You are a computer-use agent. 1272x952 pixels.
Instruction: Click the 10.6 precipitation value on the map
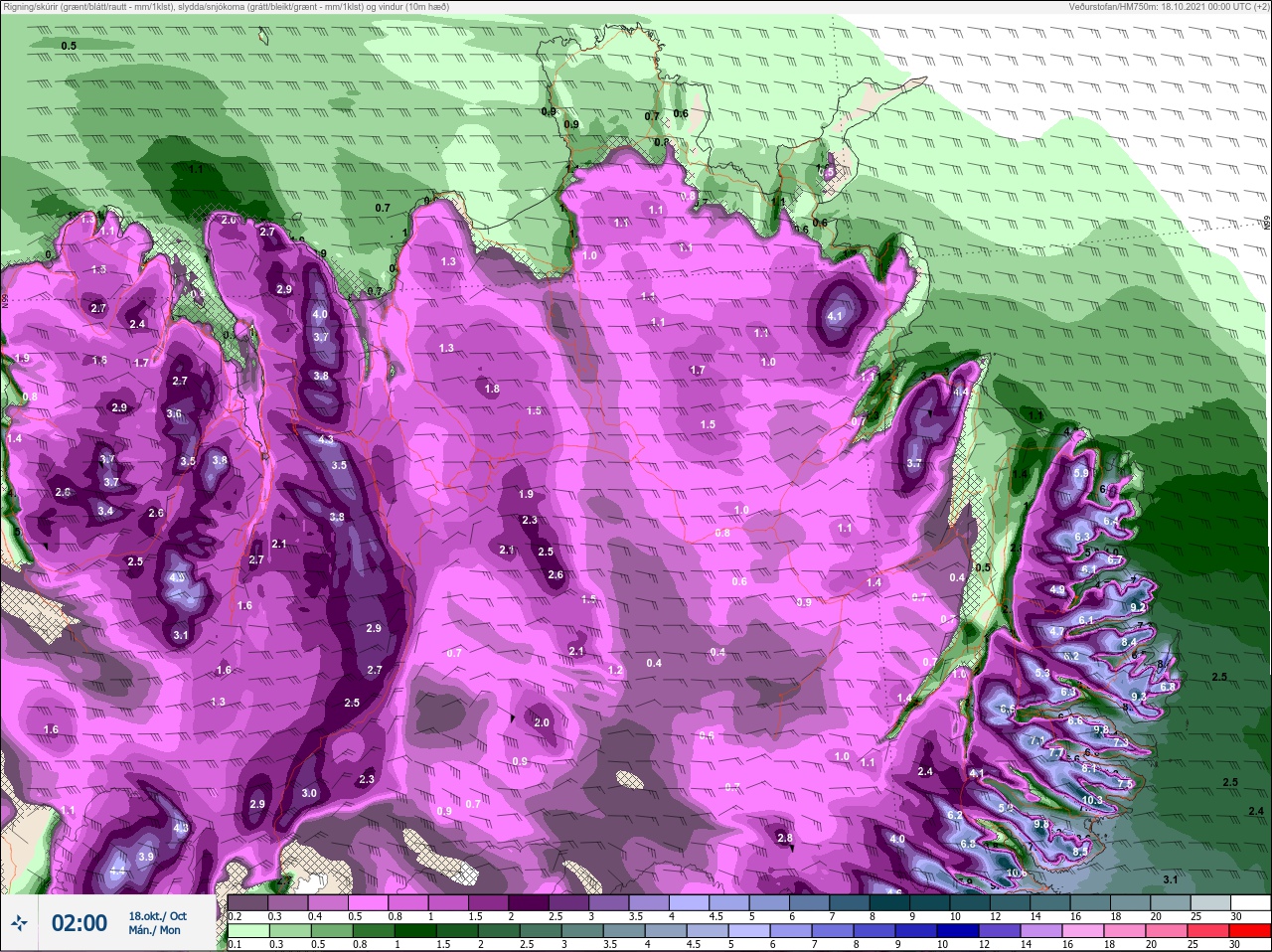coord(1018,873)
